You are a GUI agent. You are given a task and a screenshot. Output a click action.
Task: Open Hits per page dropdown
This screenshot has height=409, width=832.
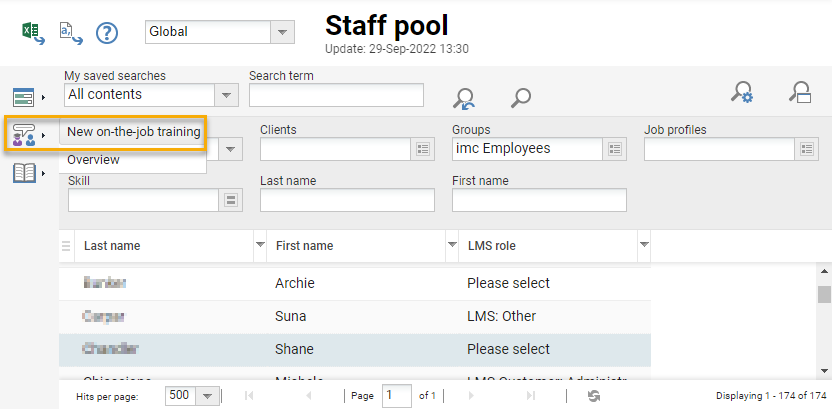(208, 396)
